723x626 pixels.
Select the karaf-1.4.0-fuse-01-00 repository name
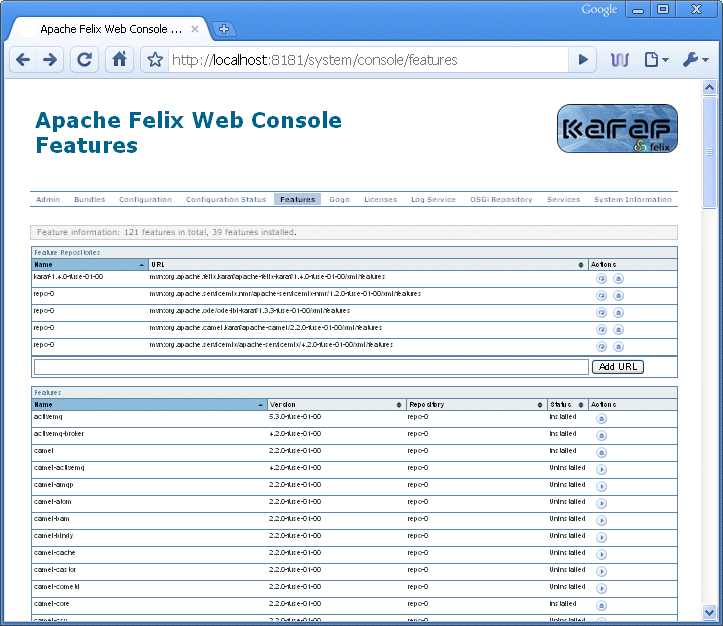click(68, 277)
